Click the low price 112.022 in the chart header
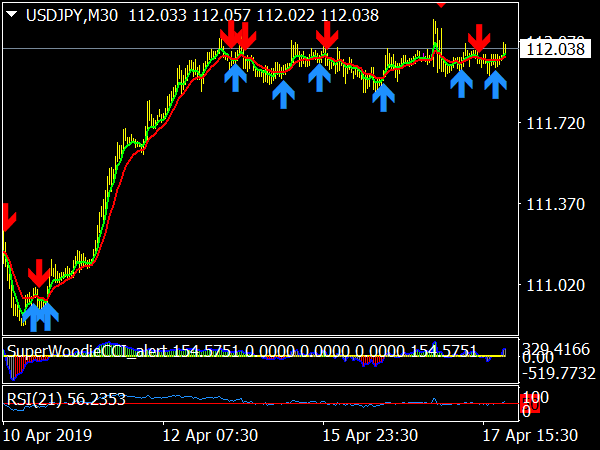This screenshot has width=600, height=450. [285, 16]
